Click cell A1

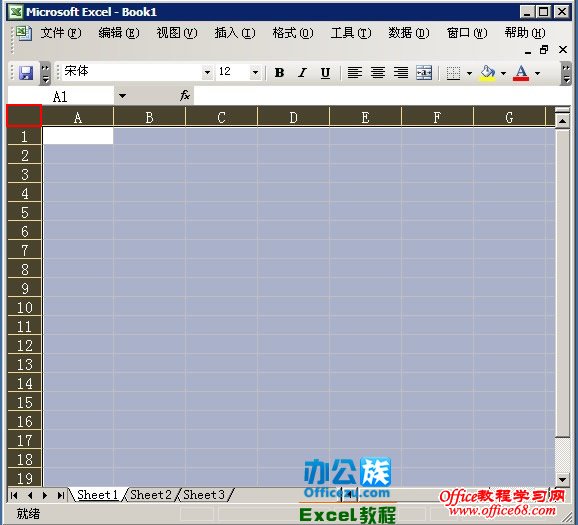tap(78, 136)
